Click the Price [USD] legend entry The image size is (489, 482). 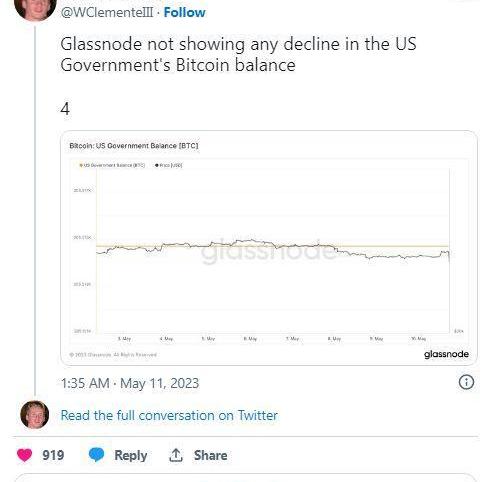coord(168,165)
